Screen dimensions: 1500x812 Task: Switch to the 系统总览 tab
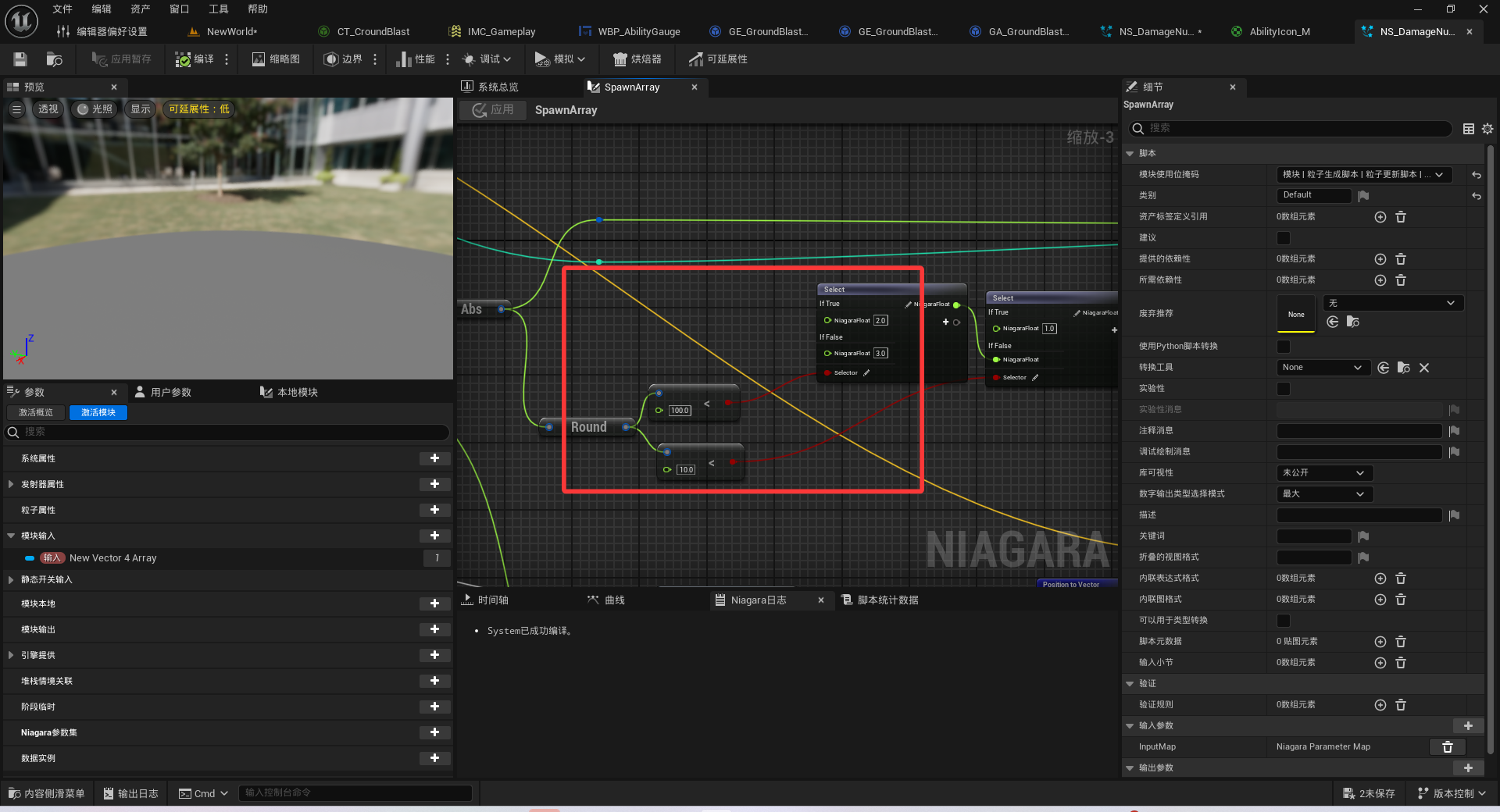click(490, 87)
